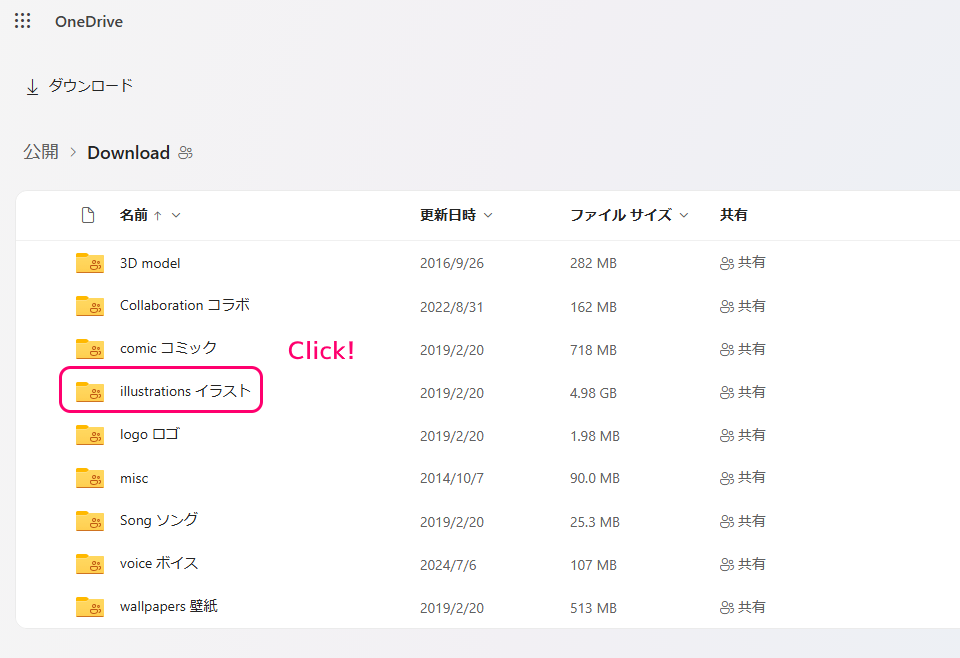Click the misc folder icon
960x658 pixels.
click(x=90, y=478)
